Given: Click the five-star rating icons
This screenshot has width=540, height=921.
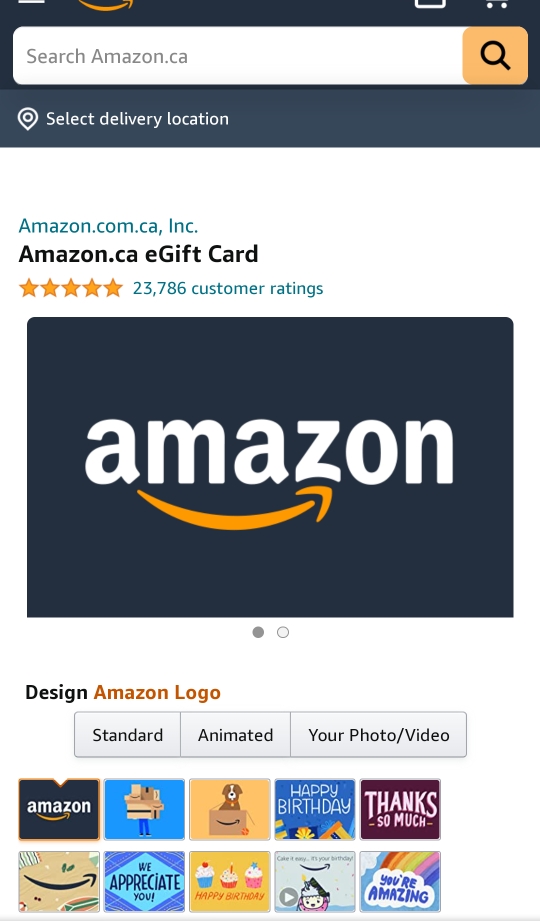Looking at the screenshot, I should [71, 288].
